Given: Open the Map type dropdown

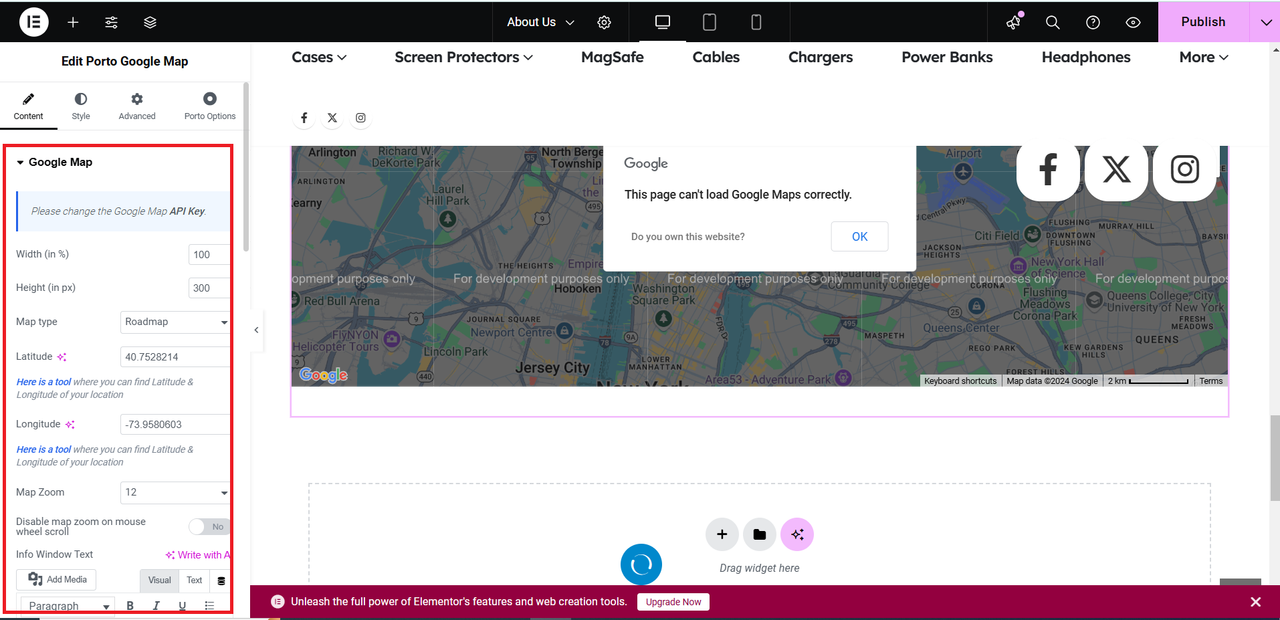Looking at the screenshot, I should pyautogui.click(x=175, y=322).
